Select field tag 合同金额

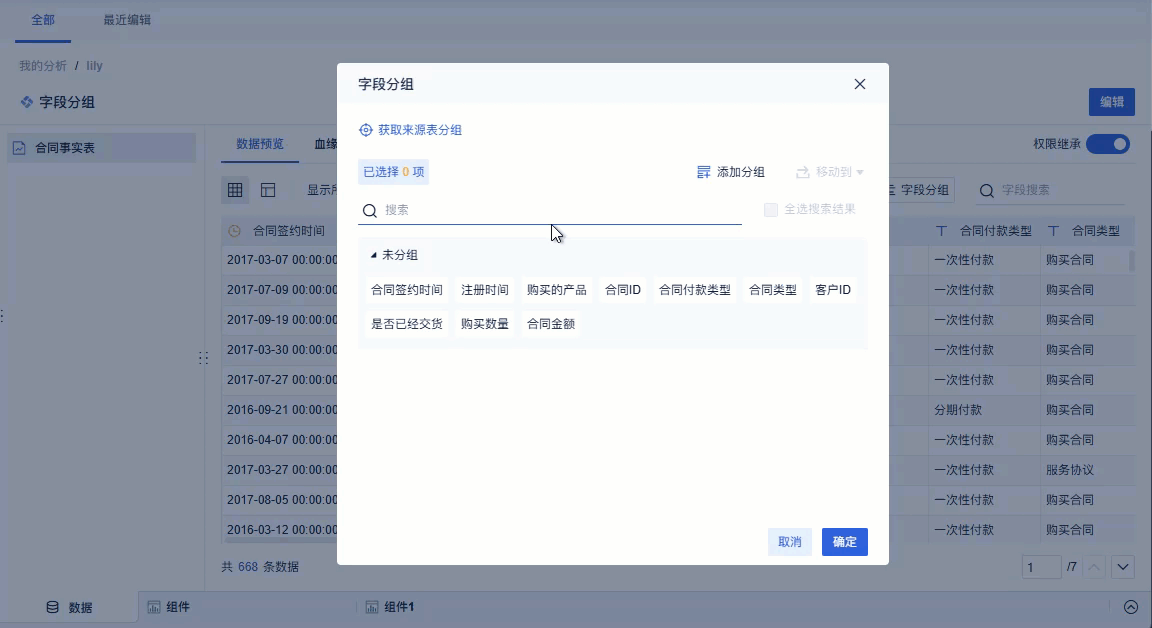pos(550,324)
